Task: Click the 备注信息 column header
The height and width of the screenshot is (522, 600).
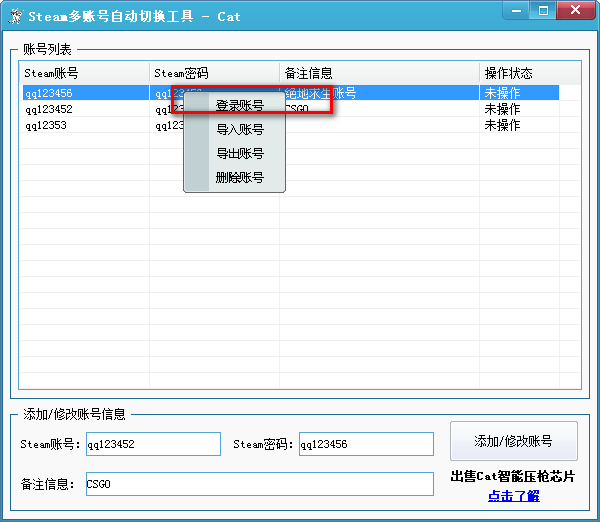Action: coord(378,73)
